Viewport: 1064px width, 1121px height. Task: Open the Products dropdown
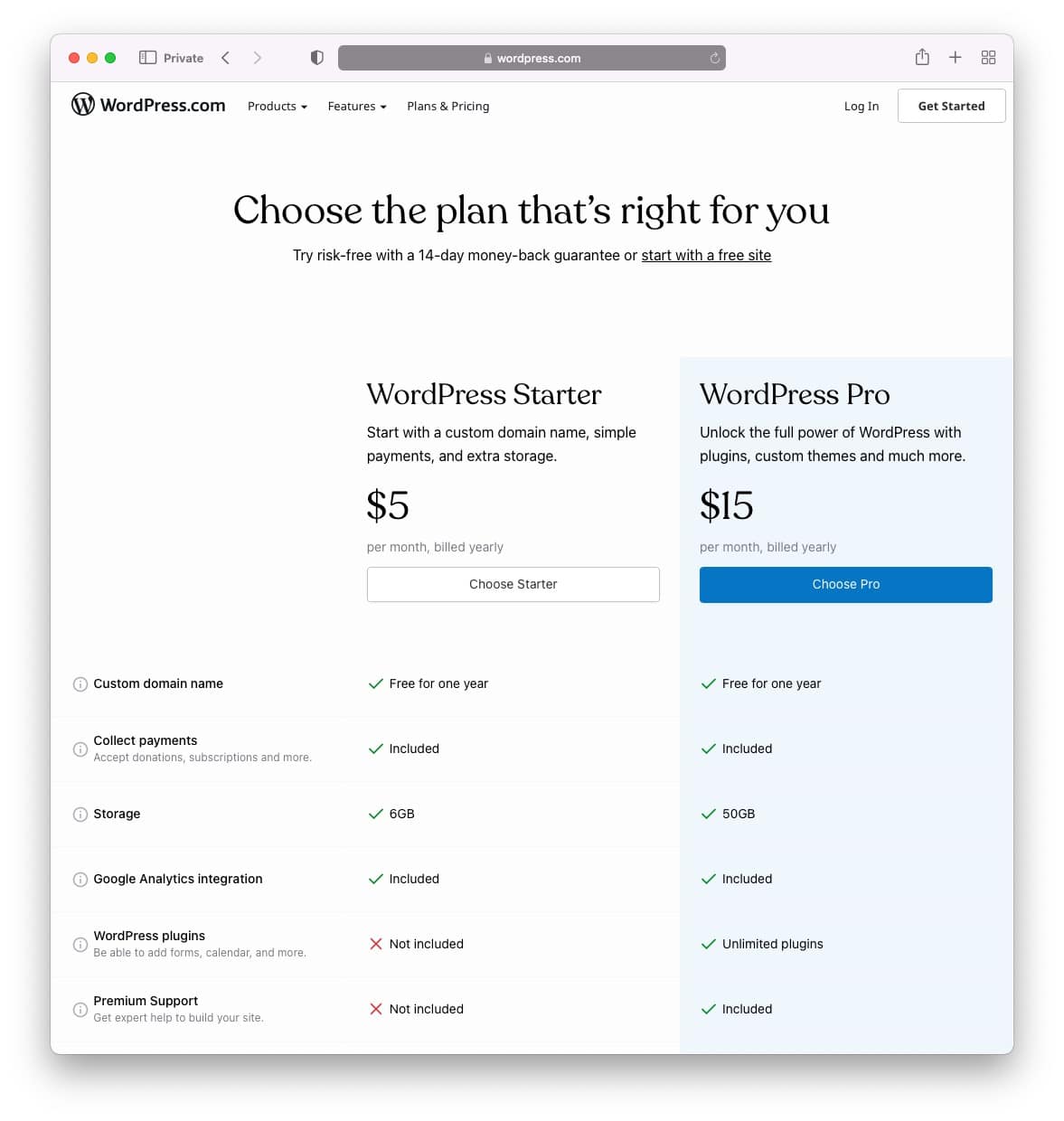(276, 106)
